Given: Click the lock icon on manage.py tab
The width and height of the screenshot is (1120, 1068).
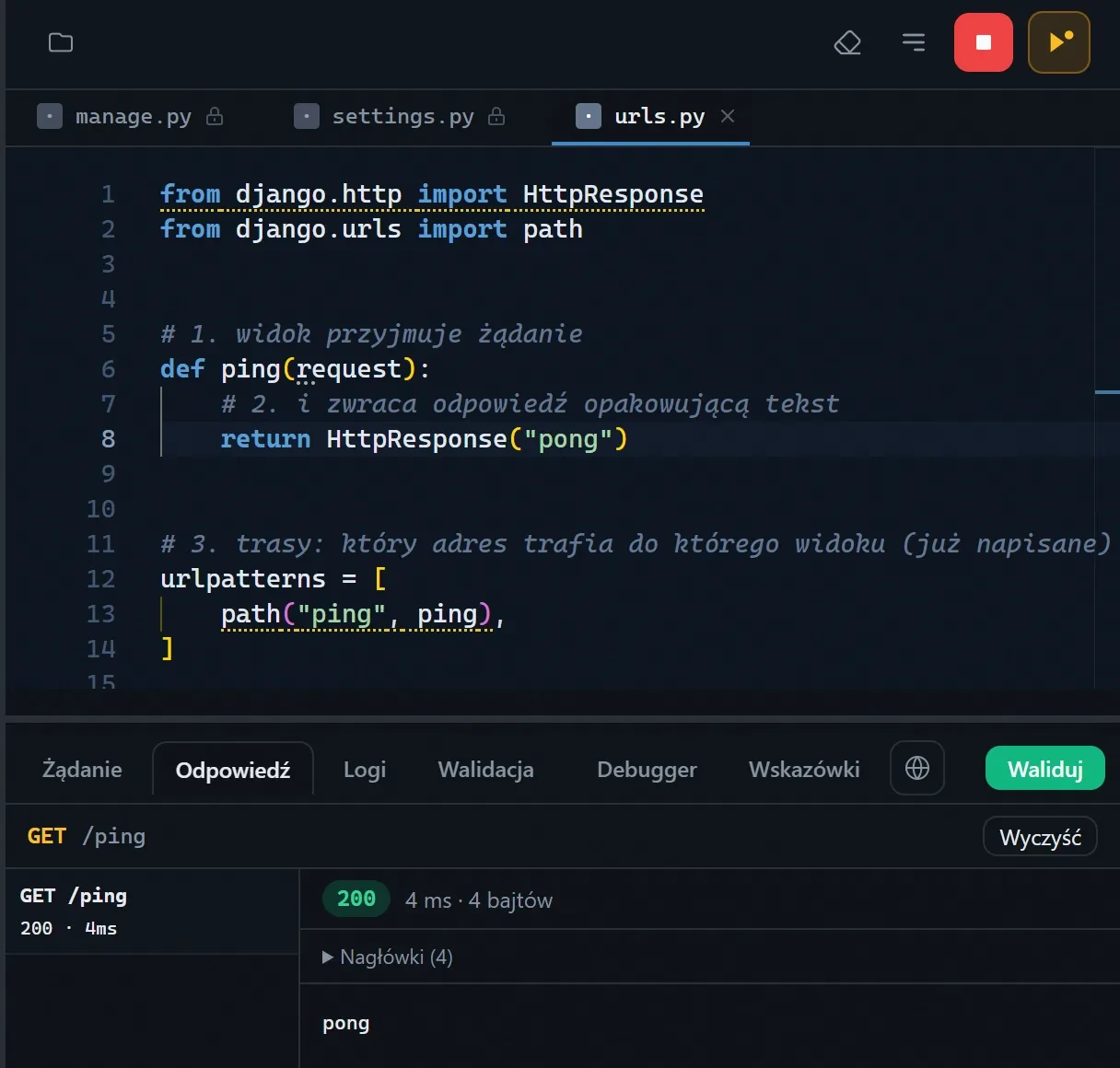Looking at the screenshot, I should 215,116.
